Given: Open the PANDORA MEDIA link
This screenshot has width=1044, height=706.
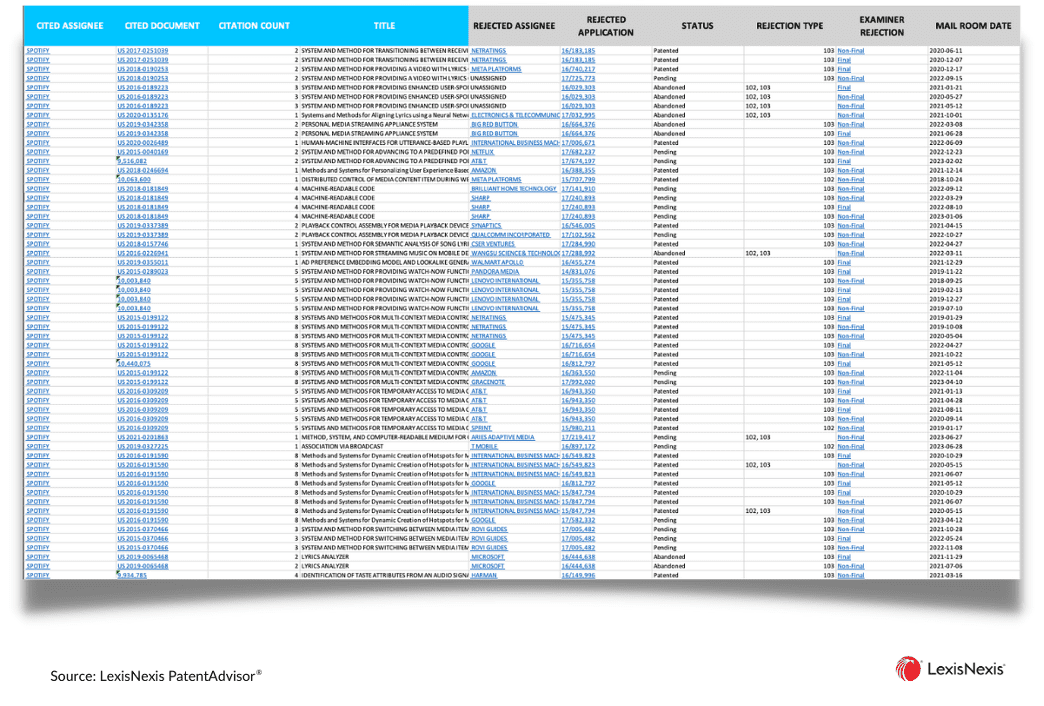Looking at the screenshot, I should click(x=495, y=272).
